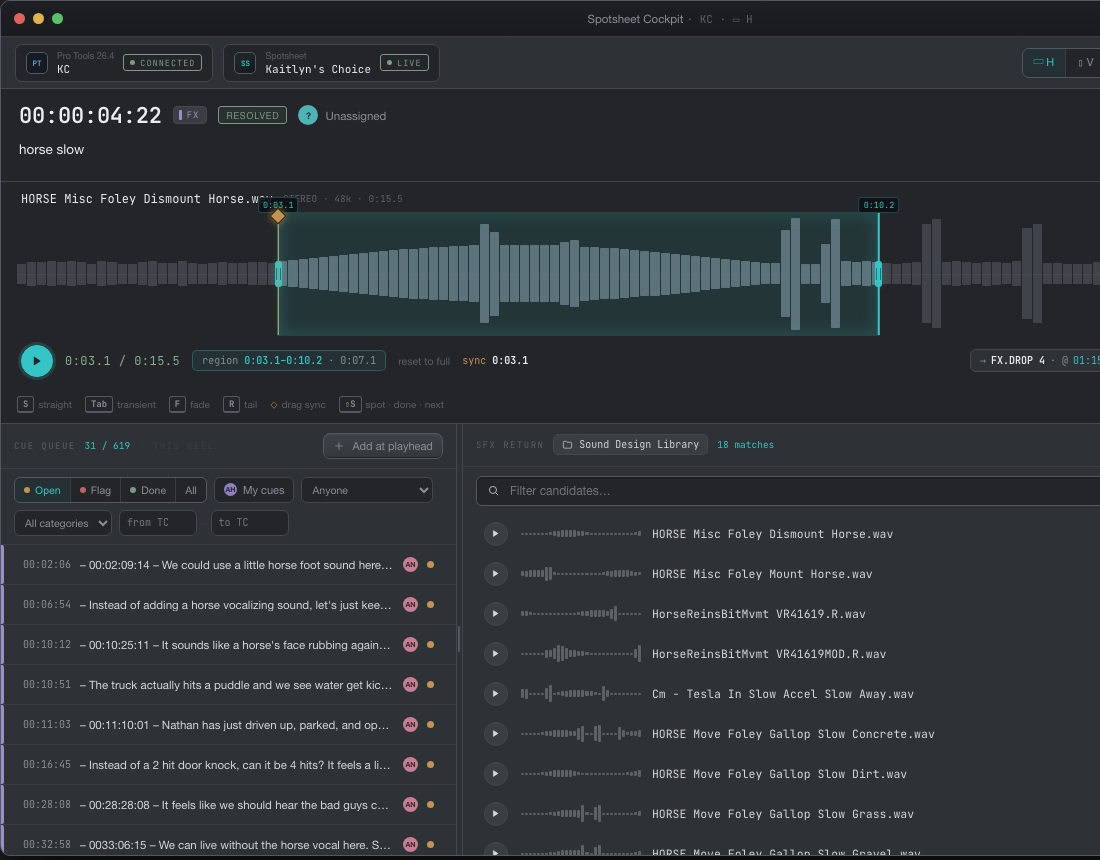Open cue 00:10:12 horse's face rubbing
The height and width of the screenshot is (860, 1100).
(x=229, y=645)
